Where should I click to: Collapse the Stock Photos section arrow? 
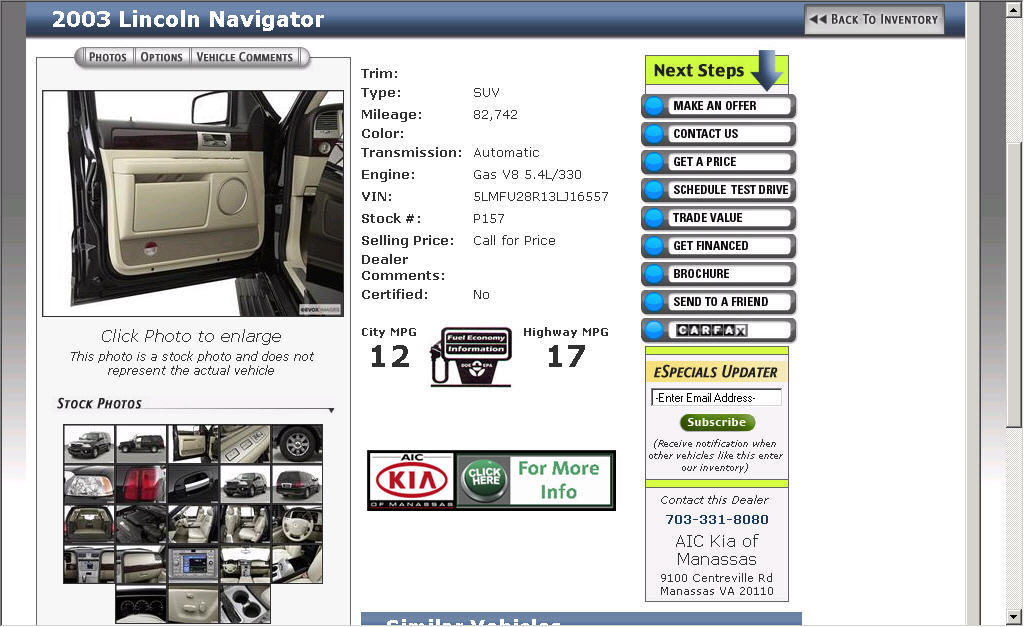(x=332, y=410)
